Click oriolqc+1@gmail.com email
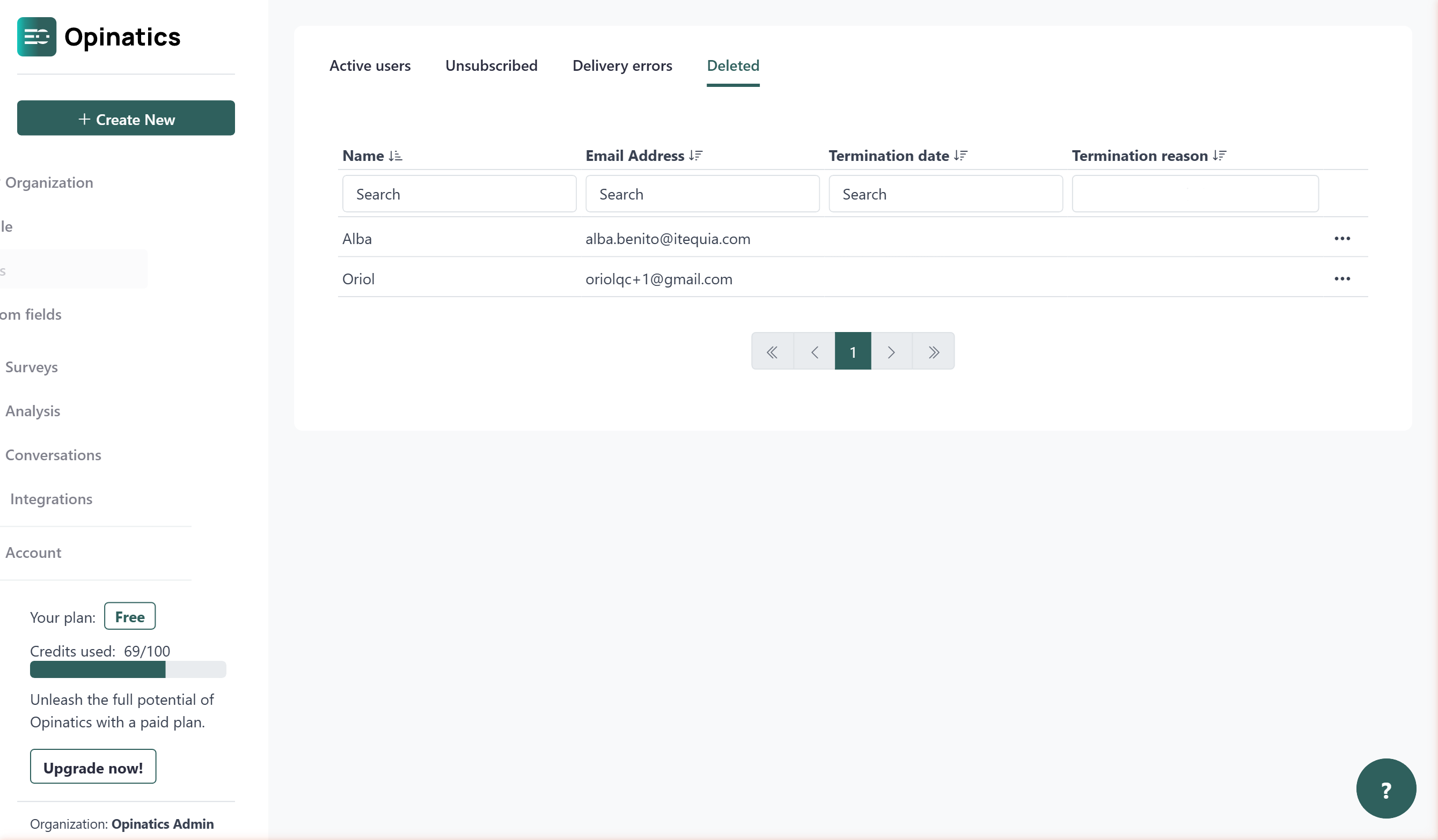The height and width of the screenshot is (840, 1438). coord(658,279)
